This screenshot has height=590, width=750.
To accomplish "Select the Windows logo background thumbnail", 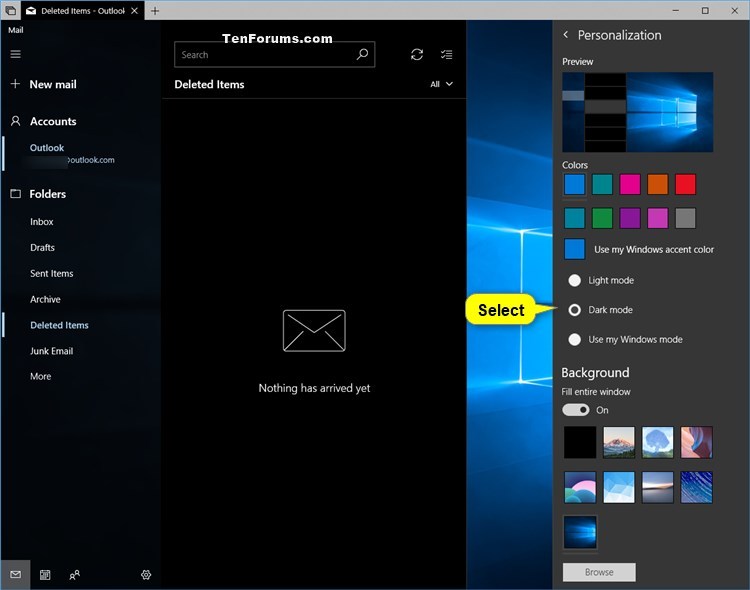I will click(580, 532).
